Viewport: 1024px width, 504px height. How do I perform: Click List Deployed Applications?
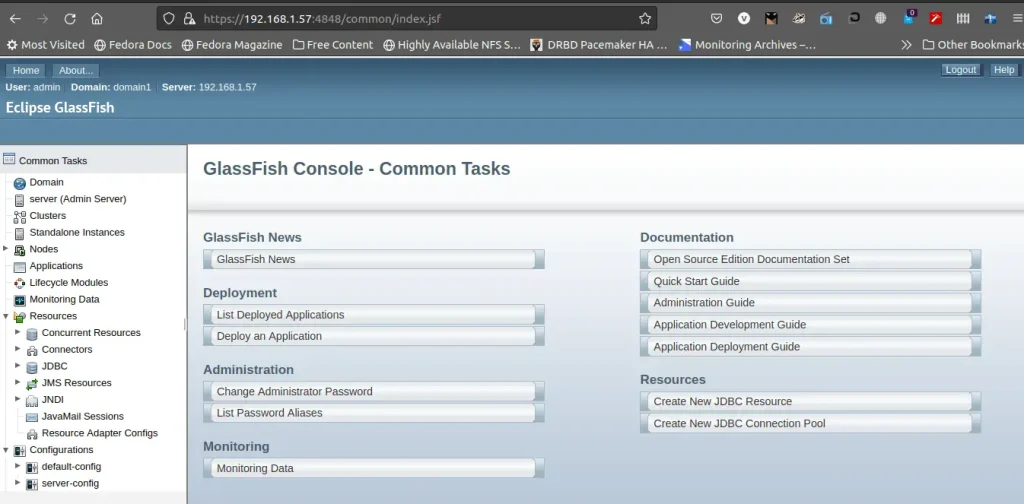tap(374, 315)
